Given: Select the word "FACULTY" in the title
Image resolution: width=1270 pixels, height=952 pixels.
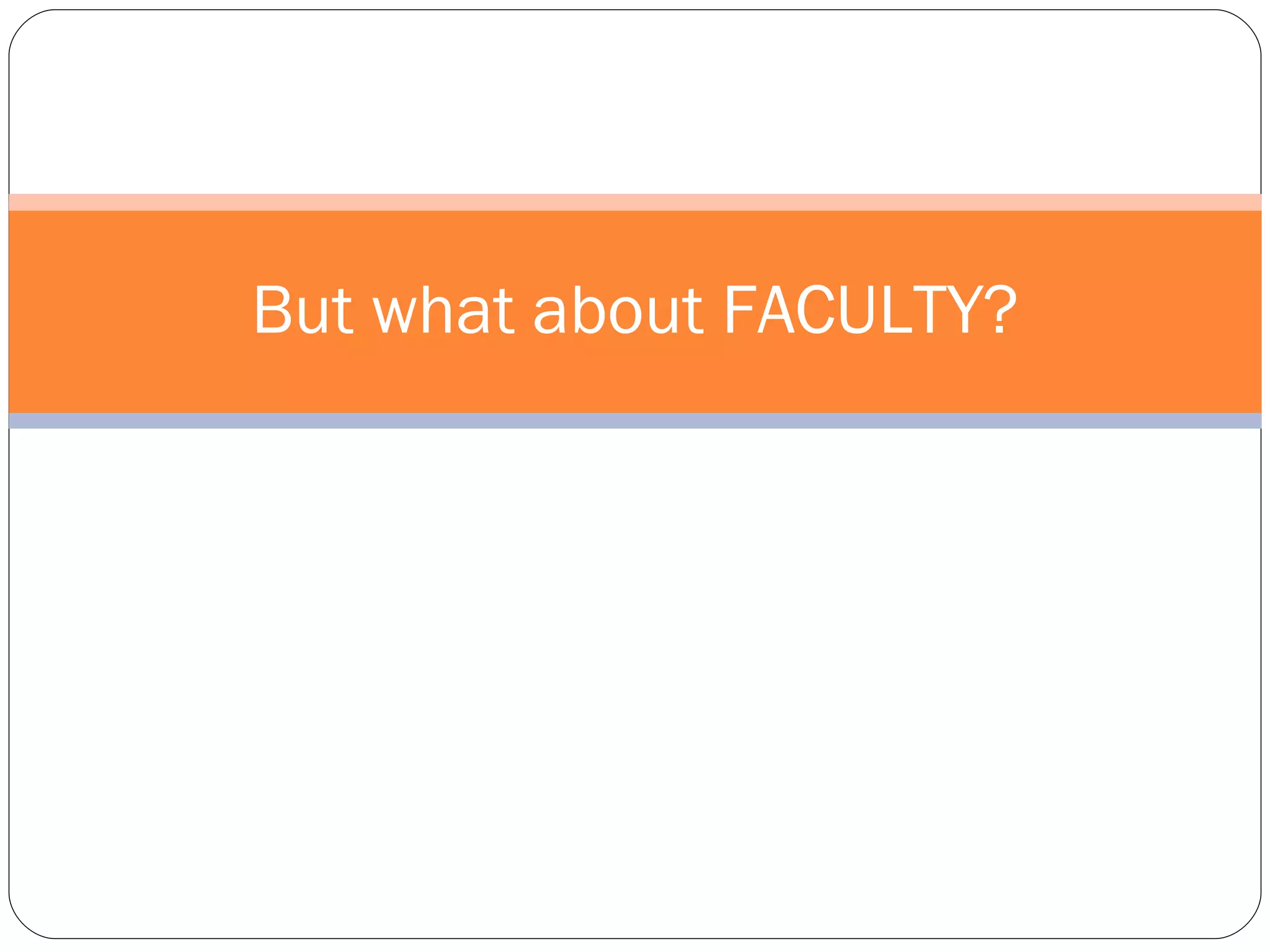Looking at the screenshot, I should click(x=854, y=309).
